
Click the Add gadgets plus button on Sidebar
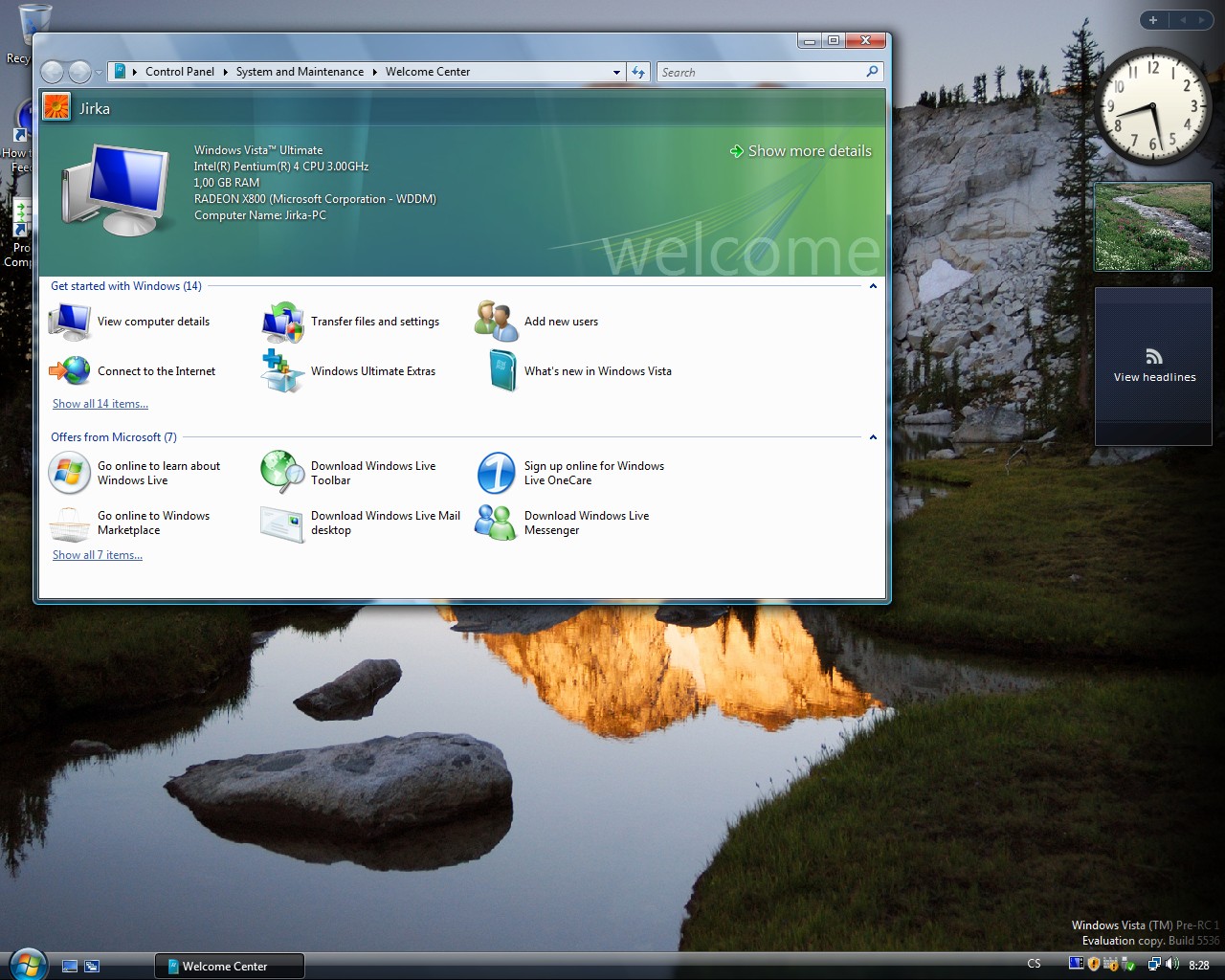click(1153, 20)
